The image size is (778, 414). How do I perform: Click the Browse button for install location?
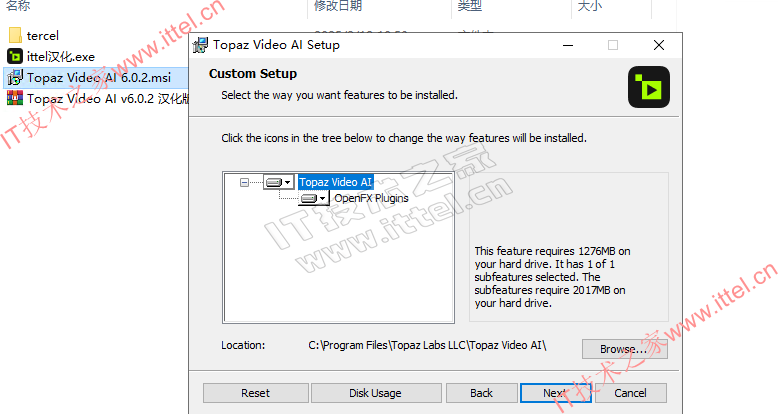point(624,349)
